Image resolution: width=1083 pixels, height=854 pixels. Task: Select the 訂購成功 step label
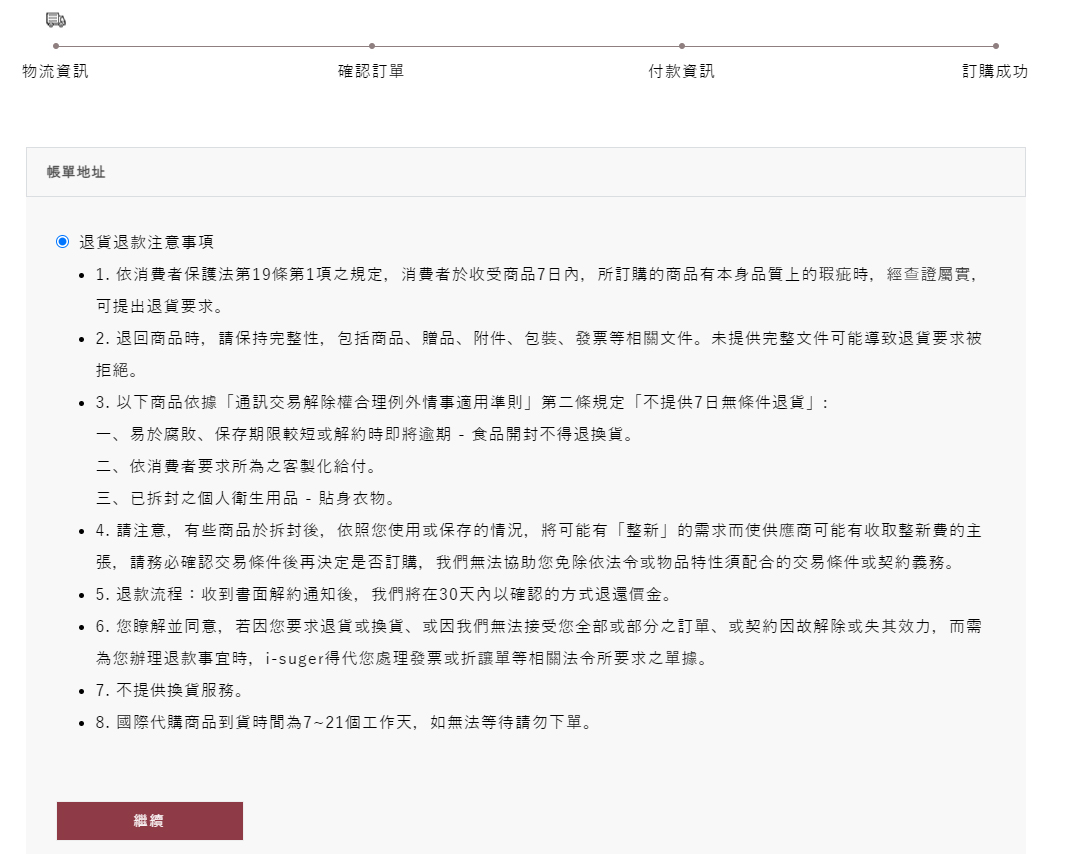pyautogui.click(x=995, y=72)
